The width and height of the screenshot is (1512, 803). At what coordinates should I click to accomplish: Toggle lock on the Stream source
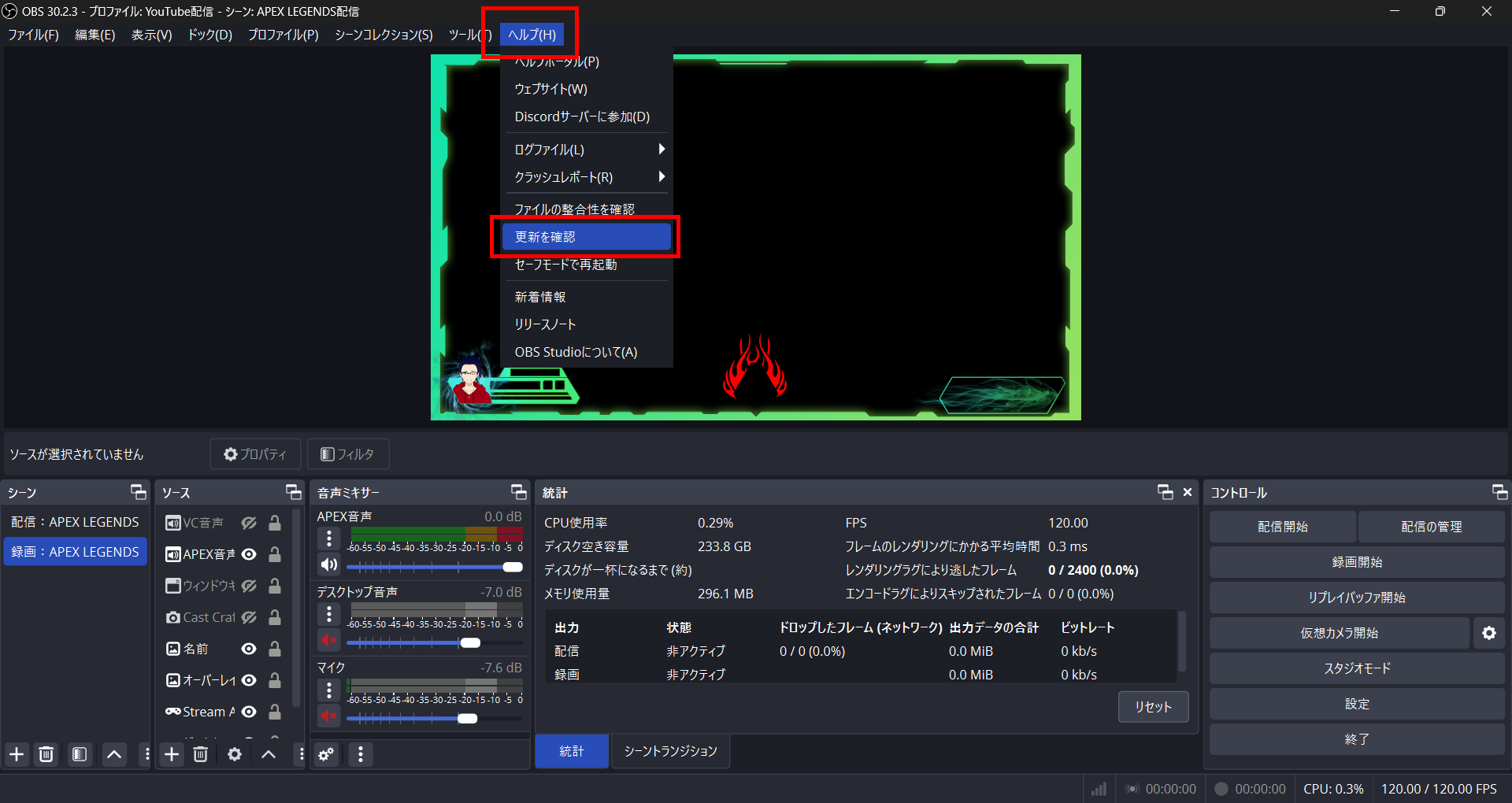[x=275, y=712]
